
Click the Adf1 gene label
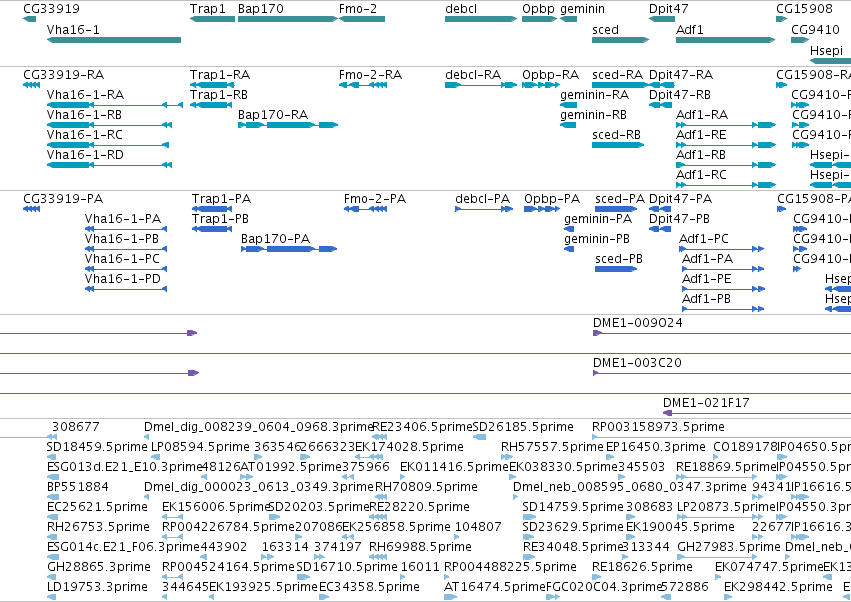[689, 29]
